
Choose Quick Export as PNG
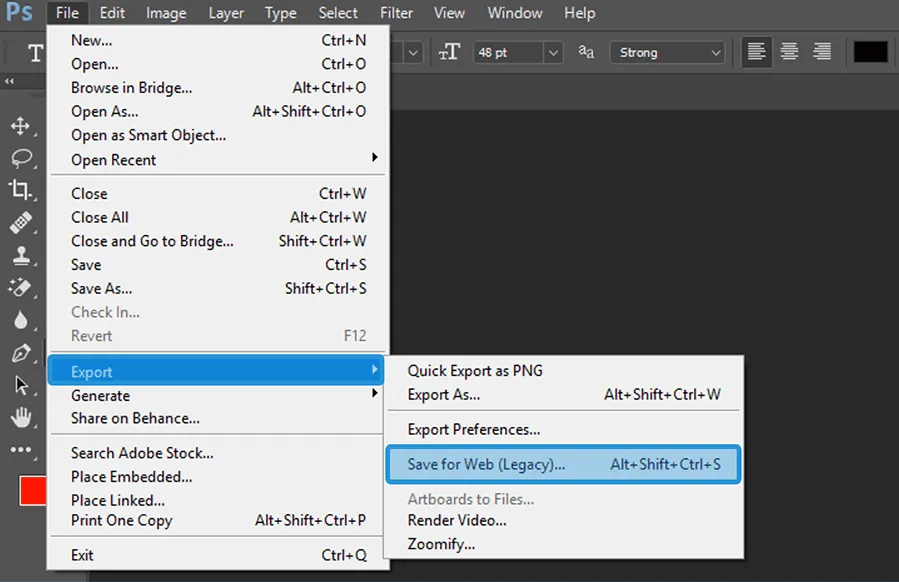pyautogui.click(x=564, y=371)
